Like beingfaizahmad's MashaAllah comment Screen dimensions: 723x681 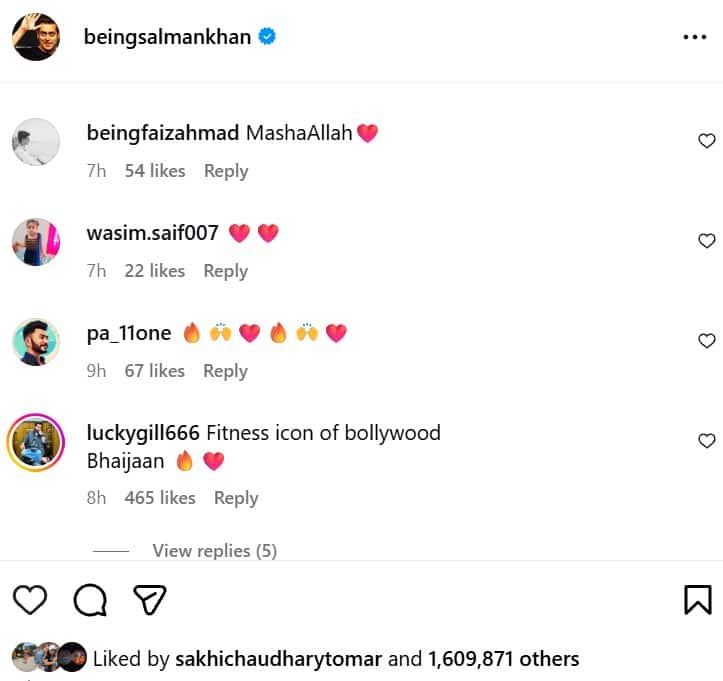706,141
